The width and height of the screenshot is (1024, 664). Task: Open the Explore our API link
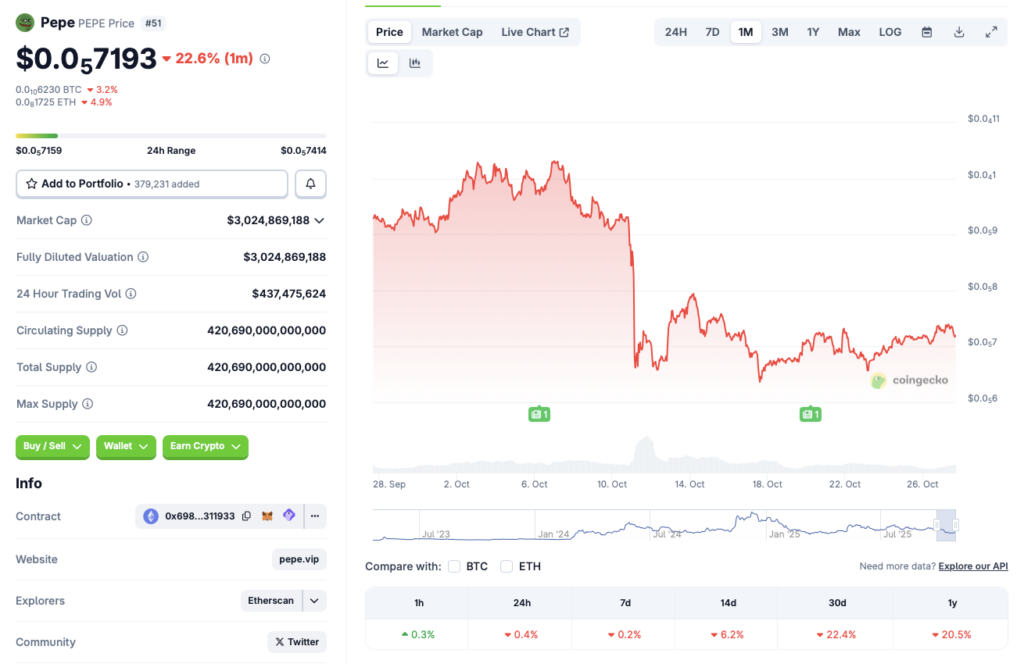click(x=972, y=566)
